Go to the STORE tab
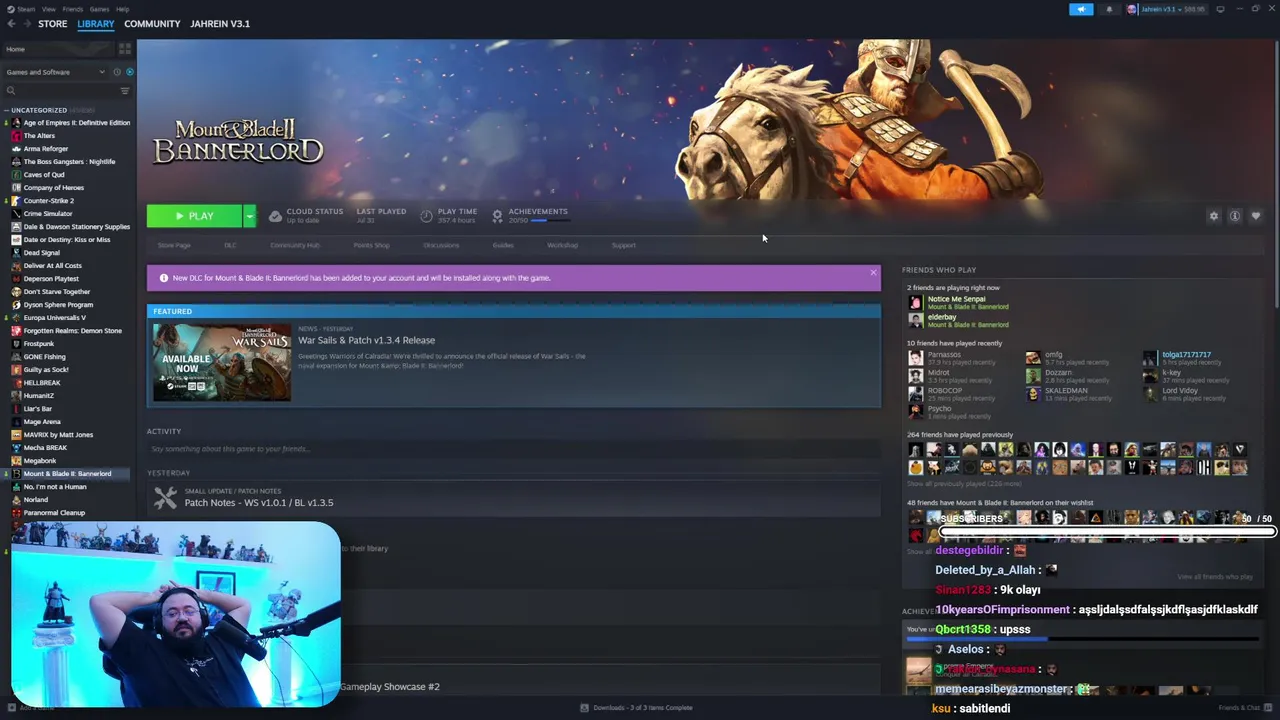Screen dimensions: 1280x720 [53, 24]
